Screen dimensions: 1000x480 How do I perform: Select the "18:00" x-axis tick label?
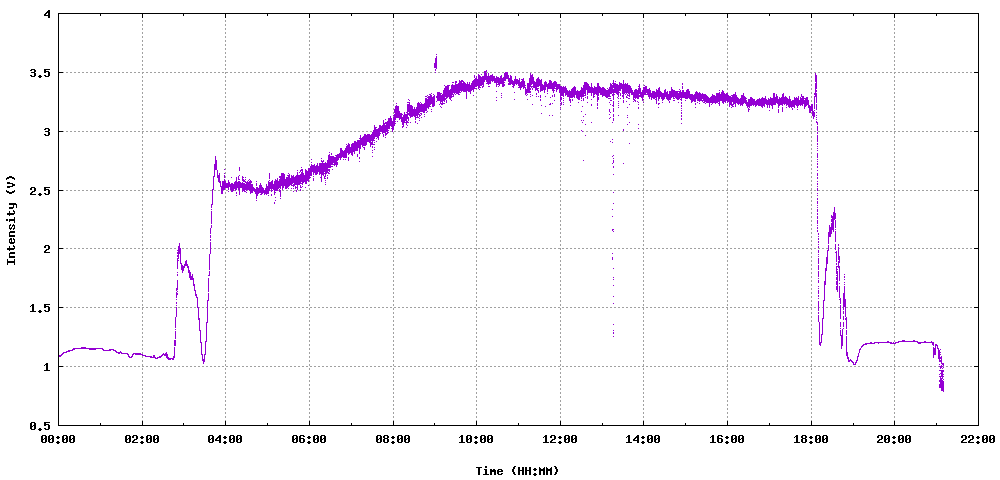(811, 439)
